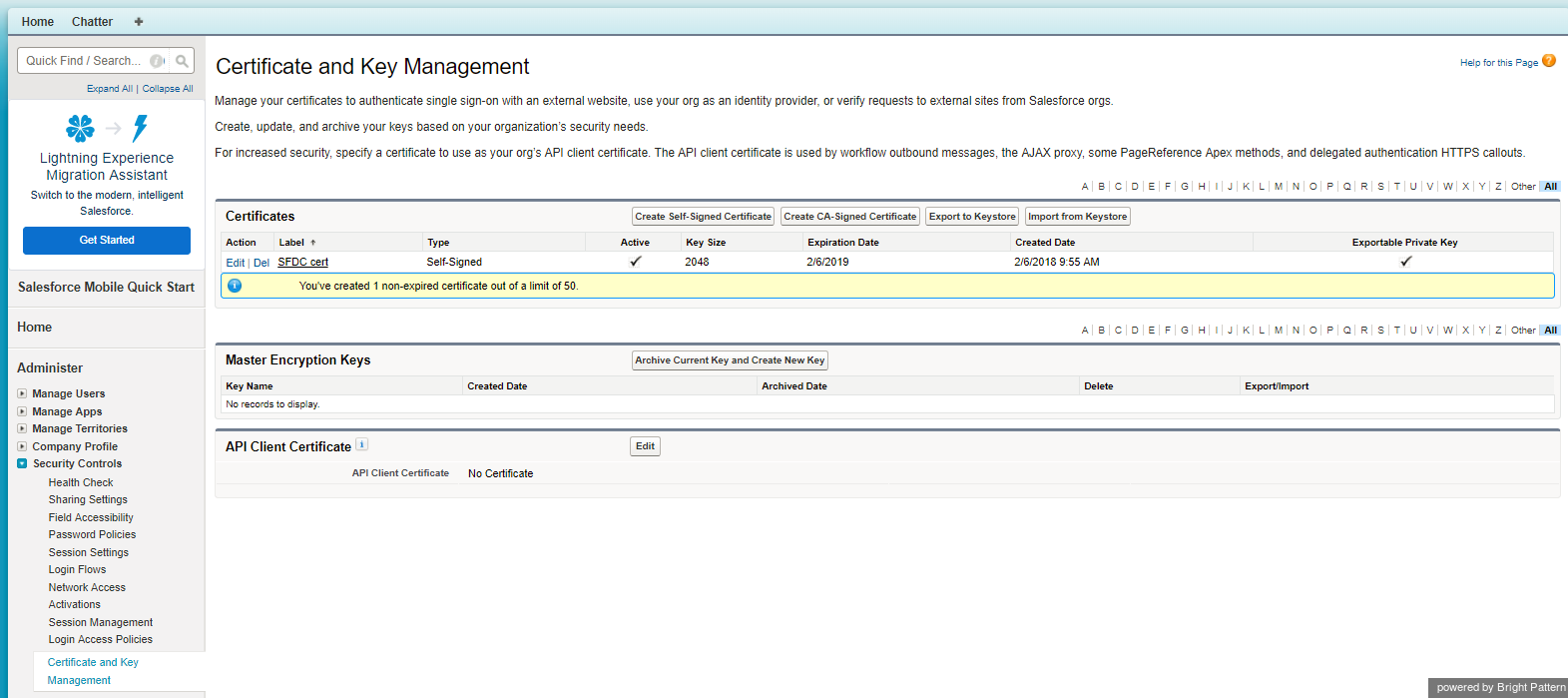The width and height of the screenshot is (1568, 698).
Task: Open Login Access Policies in sidebar
Action: pos(101,639)
